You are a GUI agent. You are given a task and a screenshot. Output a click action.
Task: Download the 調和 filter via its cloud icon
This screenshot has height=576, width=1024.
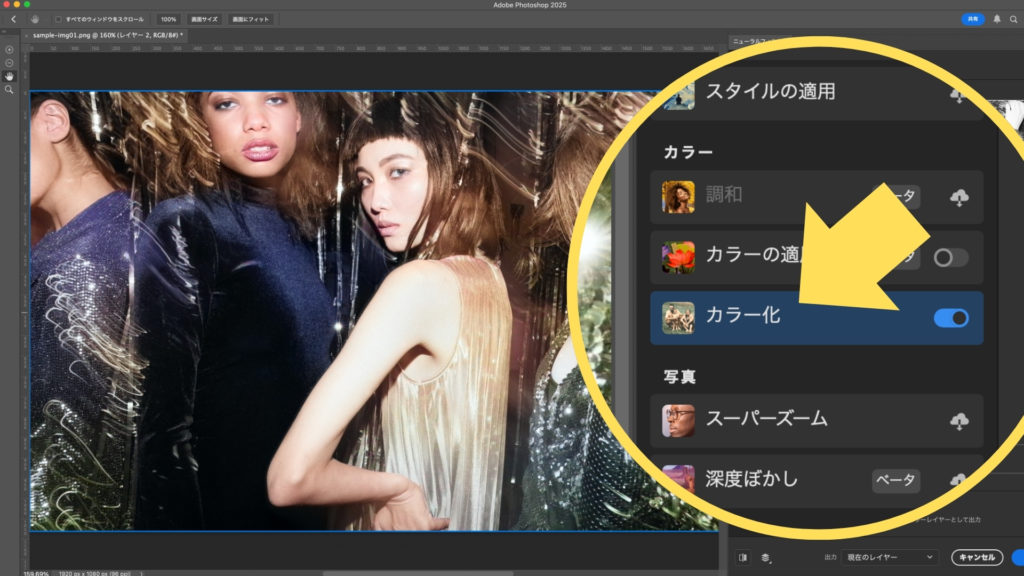[x=958, y=198]
